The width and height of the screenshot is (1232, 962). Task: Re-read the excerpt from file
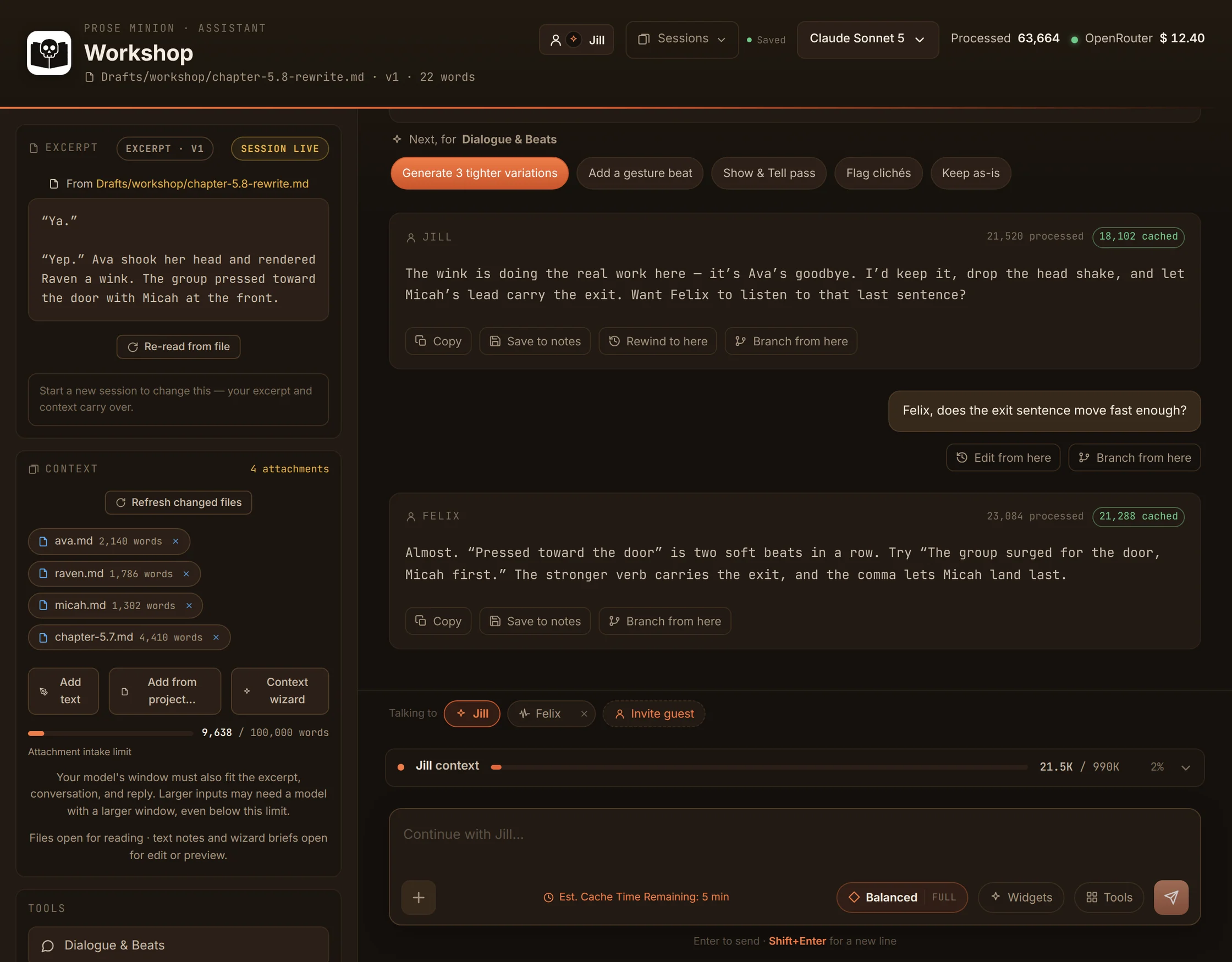coord(178,347)
